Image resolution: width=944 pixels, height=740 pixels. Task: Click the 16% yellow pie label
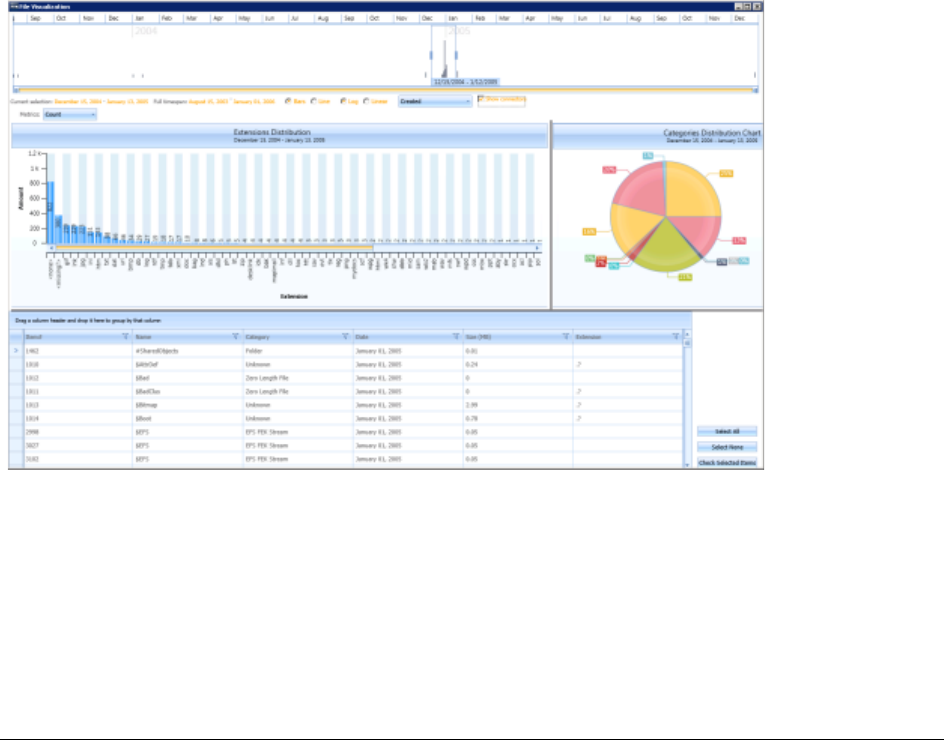click(x=589, y=232)
